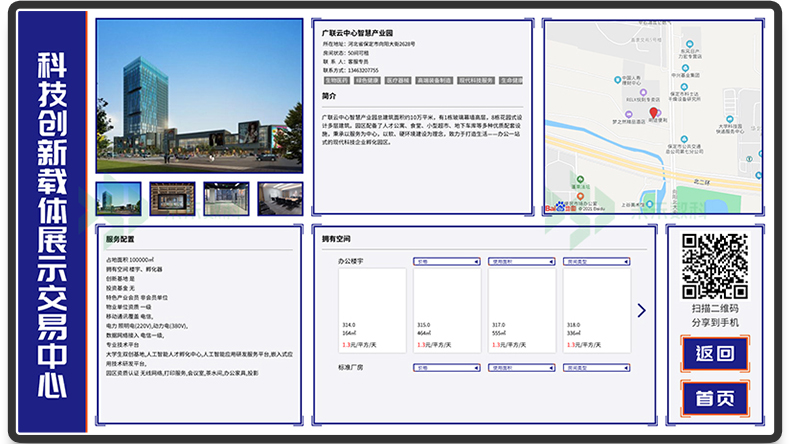Select the meeting room thumbnail
The image size is (790, 444).
tap(280, 198)
